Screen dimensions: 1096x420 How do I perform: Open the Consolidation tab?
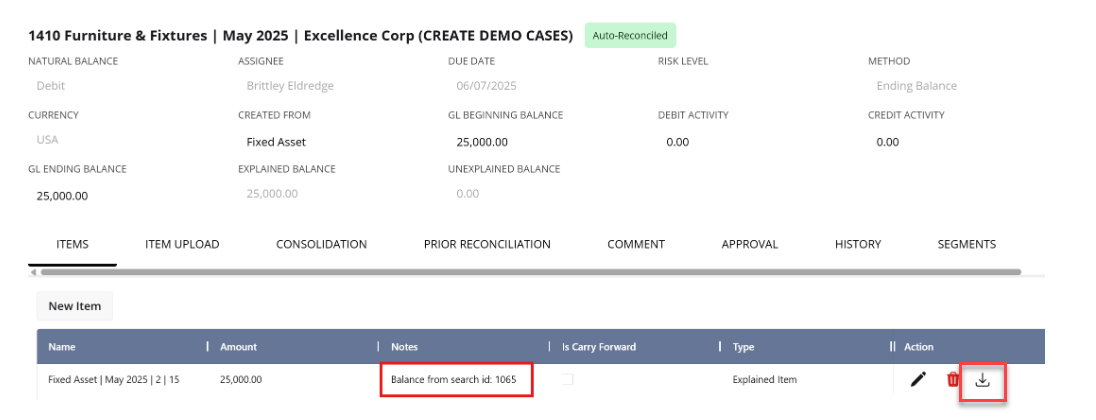[x=321, y=244]
